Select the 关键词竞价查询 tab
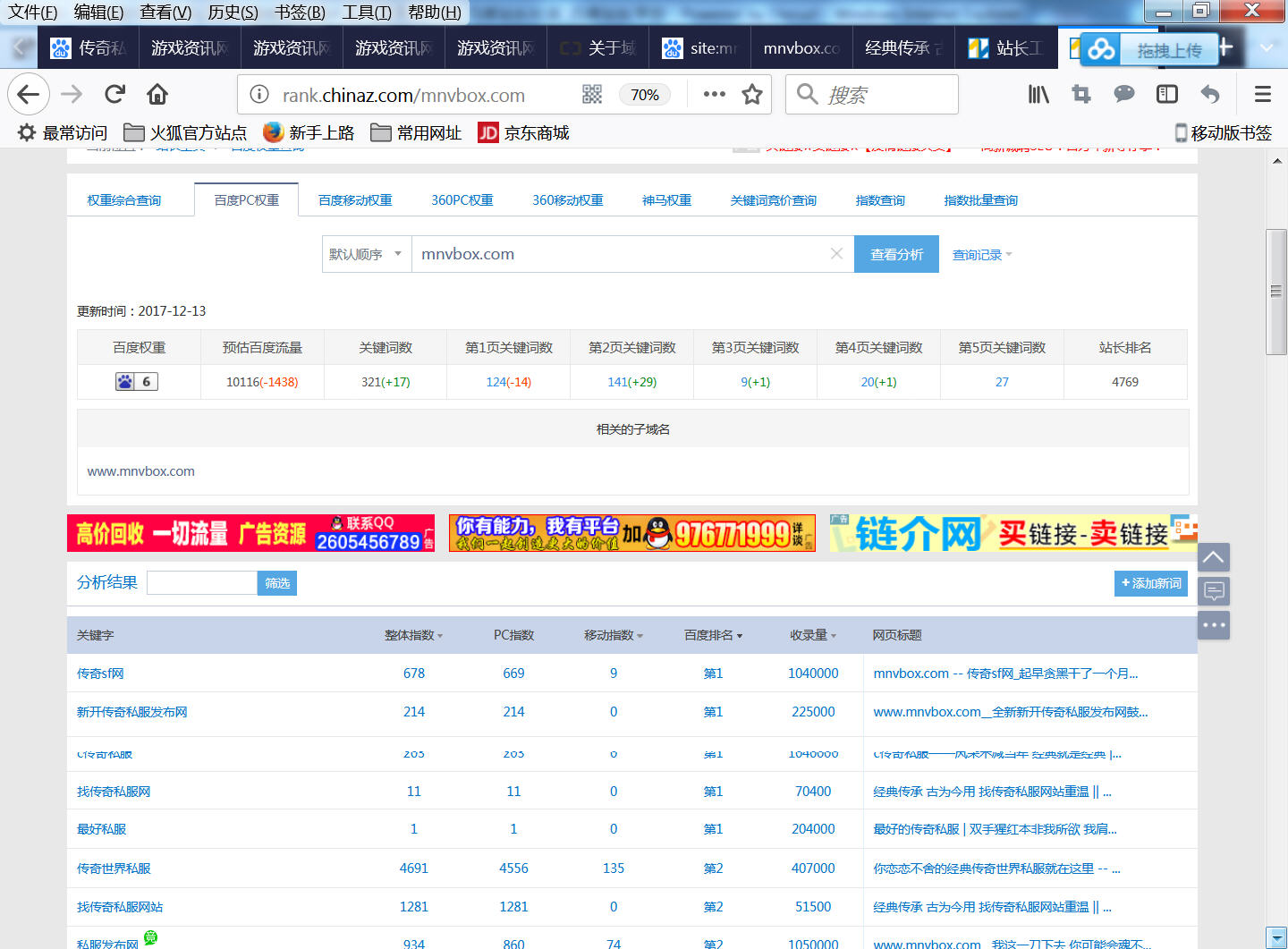 (x=773, y=200)
